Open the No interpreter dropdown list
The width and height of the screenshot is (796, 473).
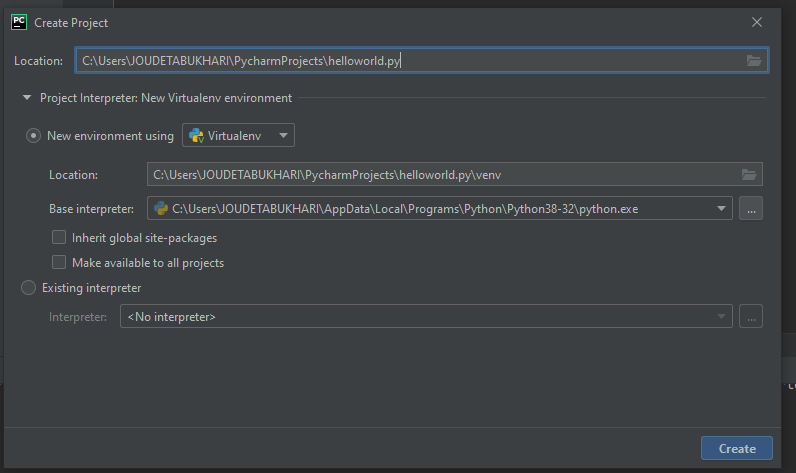426,317
